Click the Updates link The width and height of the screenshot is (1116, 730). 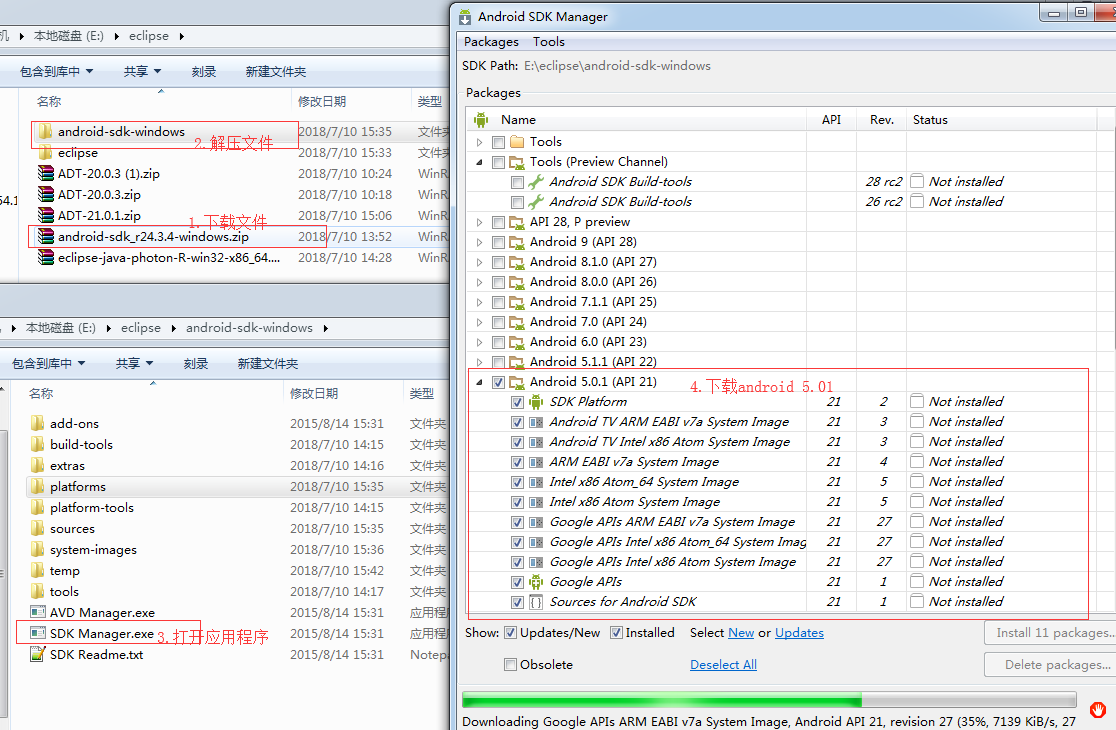[x=799, y=633]
